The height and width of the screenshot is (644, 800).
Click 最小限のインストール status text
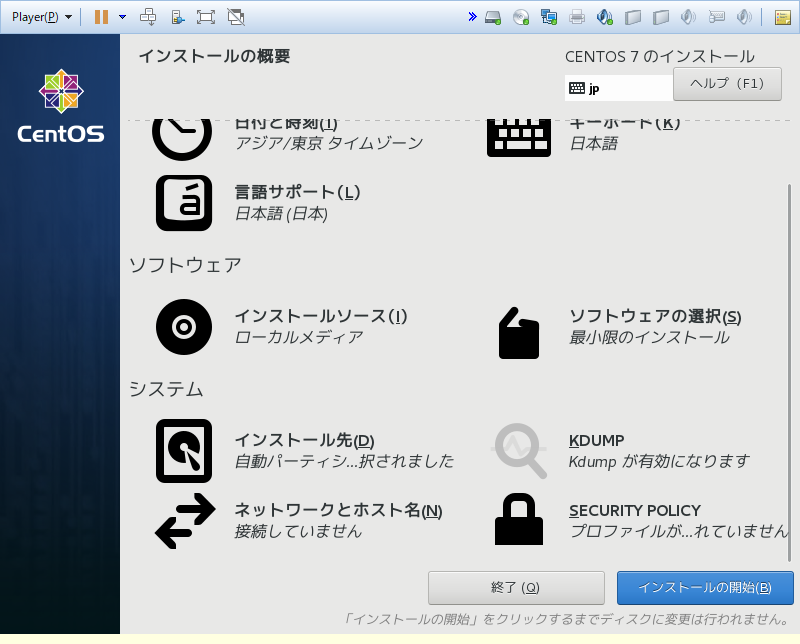coord(649,337)
